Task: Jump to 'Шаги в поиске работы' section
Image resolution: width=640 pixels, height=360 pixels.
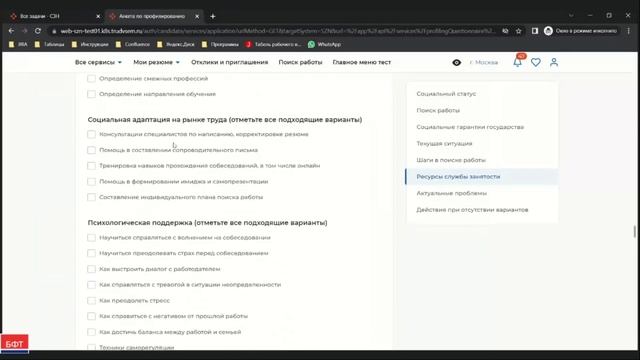Action: 451,160
